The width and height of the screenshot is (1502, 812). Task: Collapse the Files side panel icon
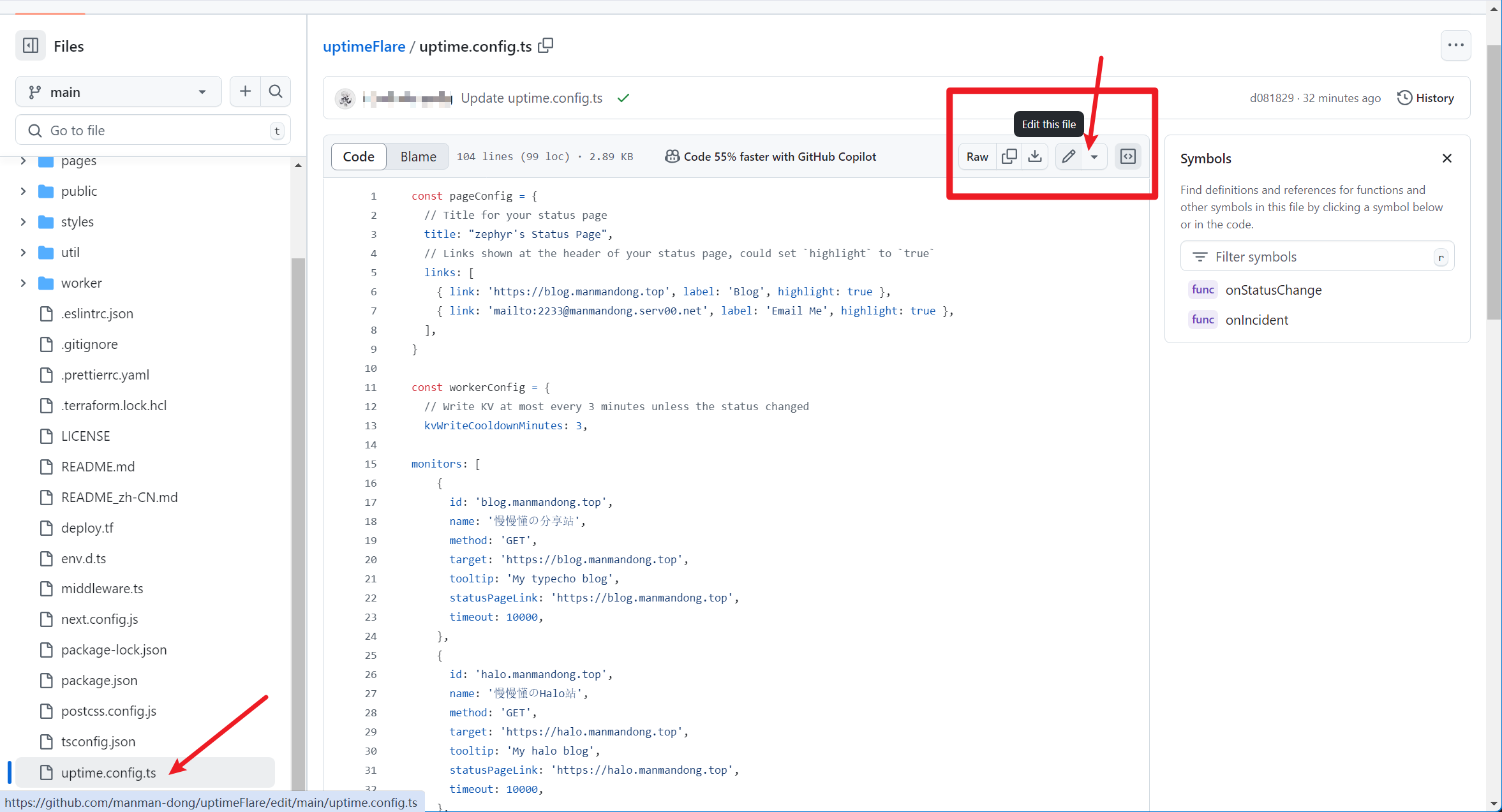pyautogui.click(x=31, y=46)
